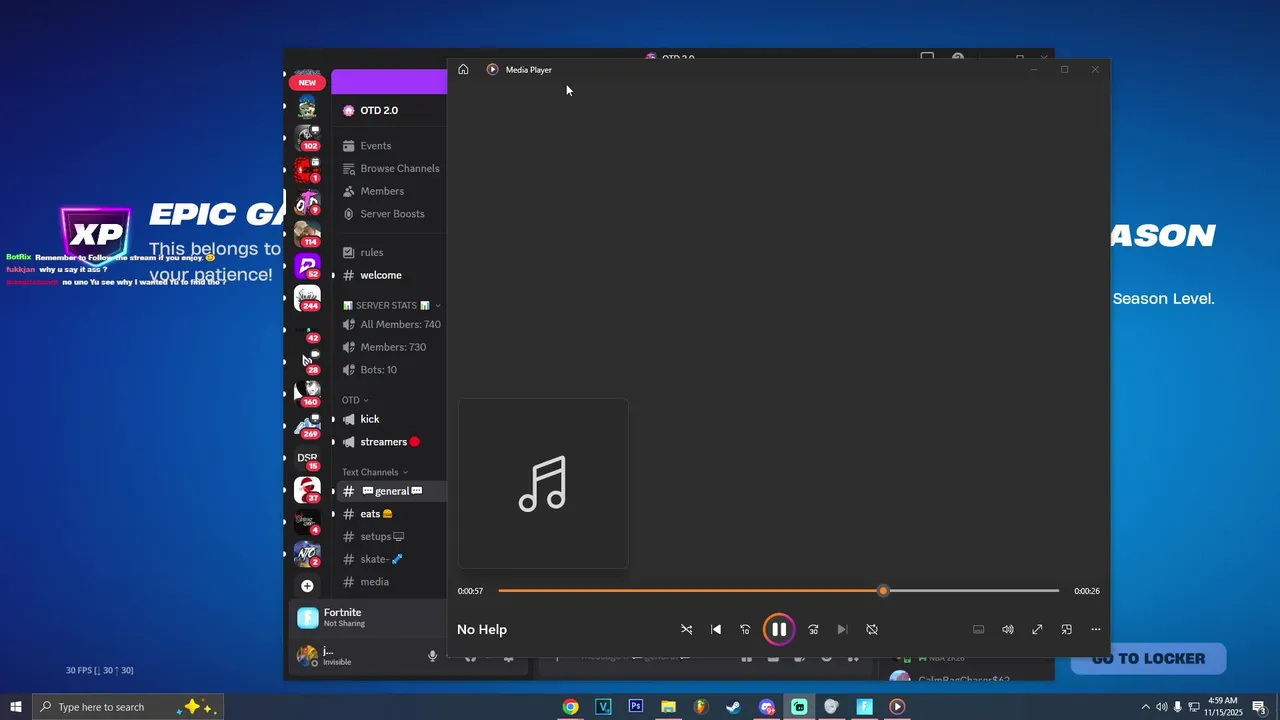Image resolution: width=1280 pixels, height=720 pixels.
Task: Click the Media Player home icon
Action: 463,70
